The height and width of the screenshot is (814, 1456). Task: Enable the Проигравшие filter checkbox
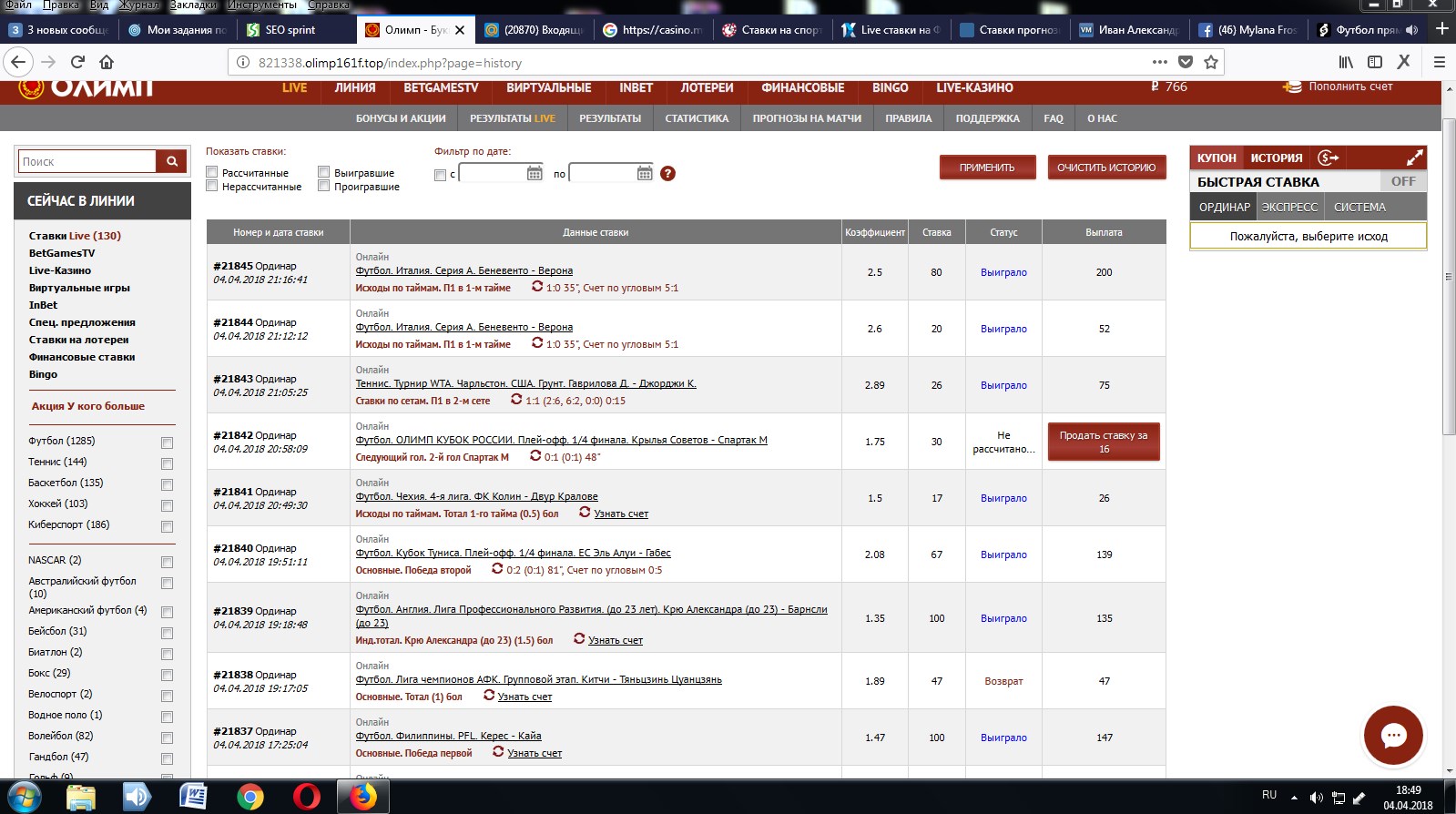323,186
